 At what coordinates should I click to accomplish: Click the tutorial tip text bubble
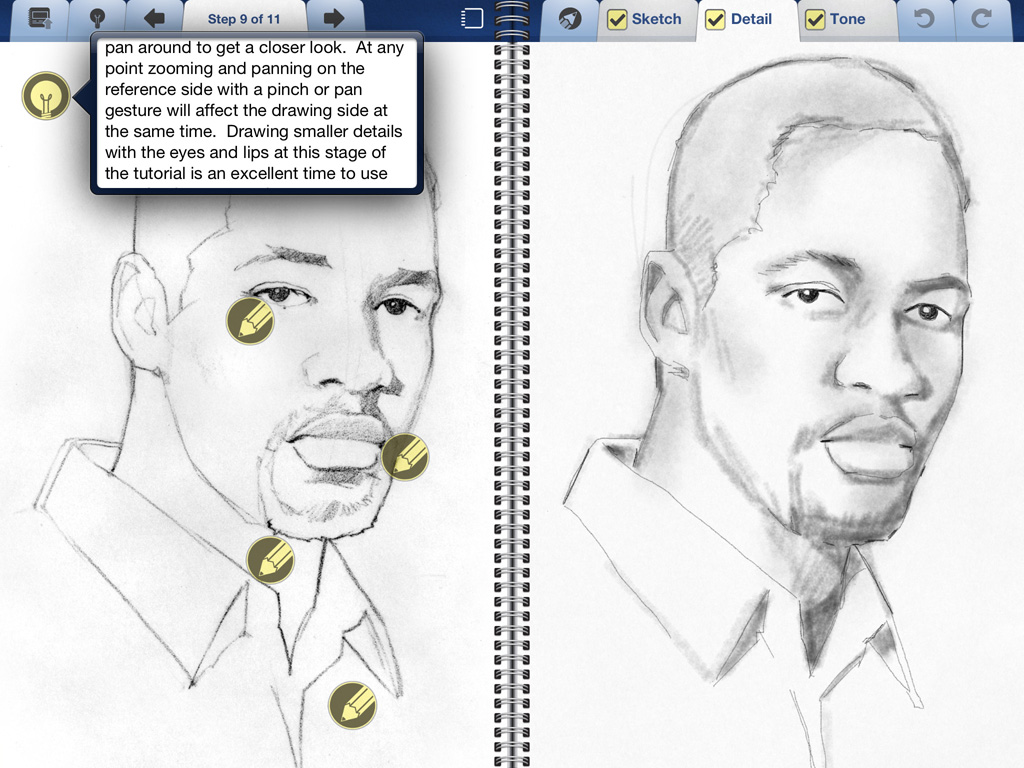pos(257,112)
